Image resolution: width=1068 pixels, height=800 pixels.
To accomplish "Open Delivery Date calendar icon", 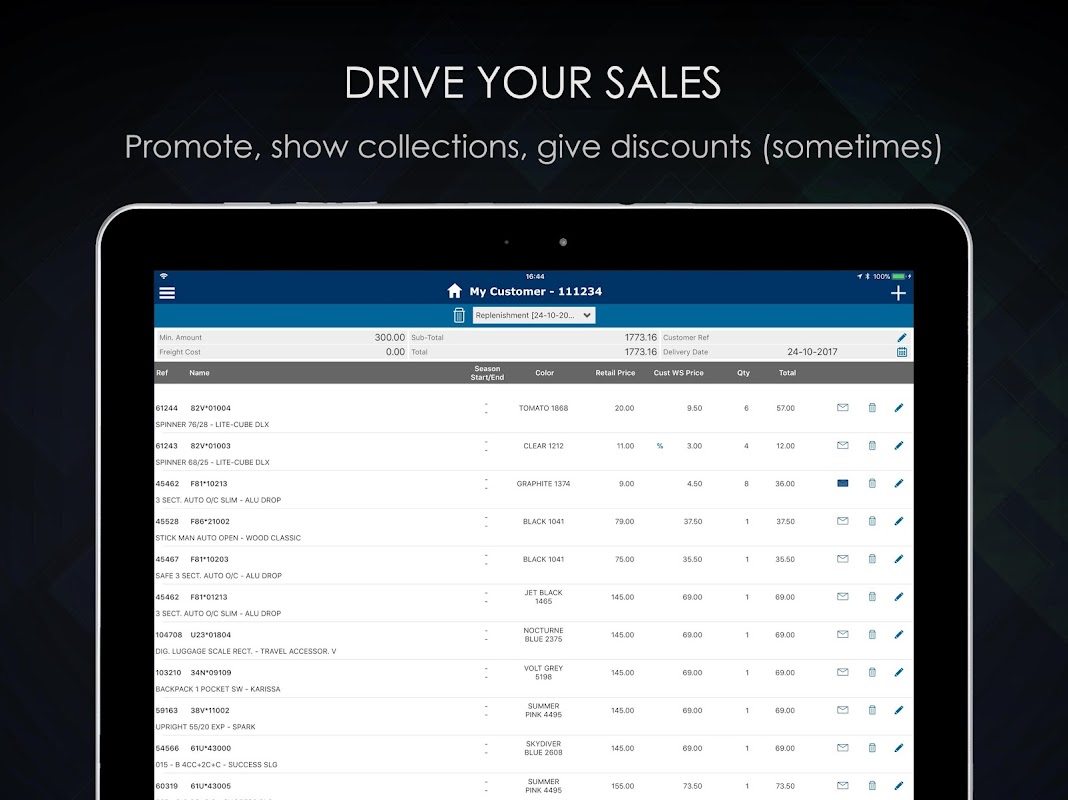I will [902, 352].
